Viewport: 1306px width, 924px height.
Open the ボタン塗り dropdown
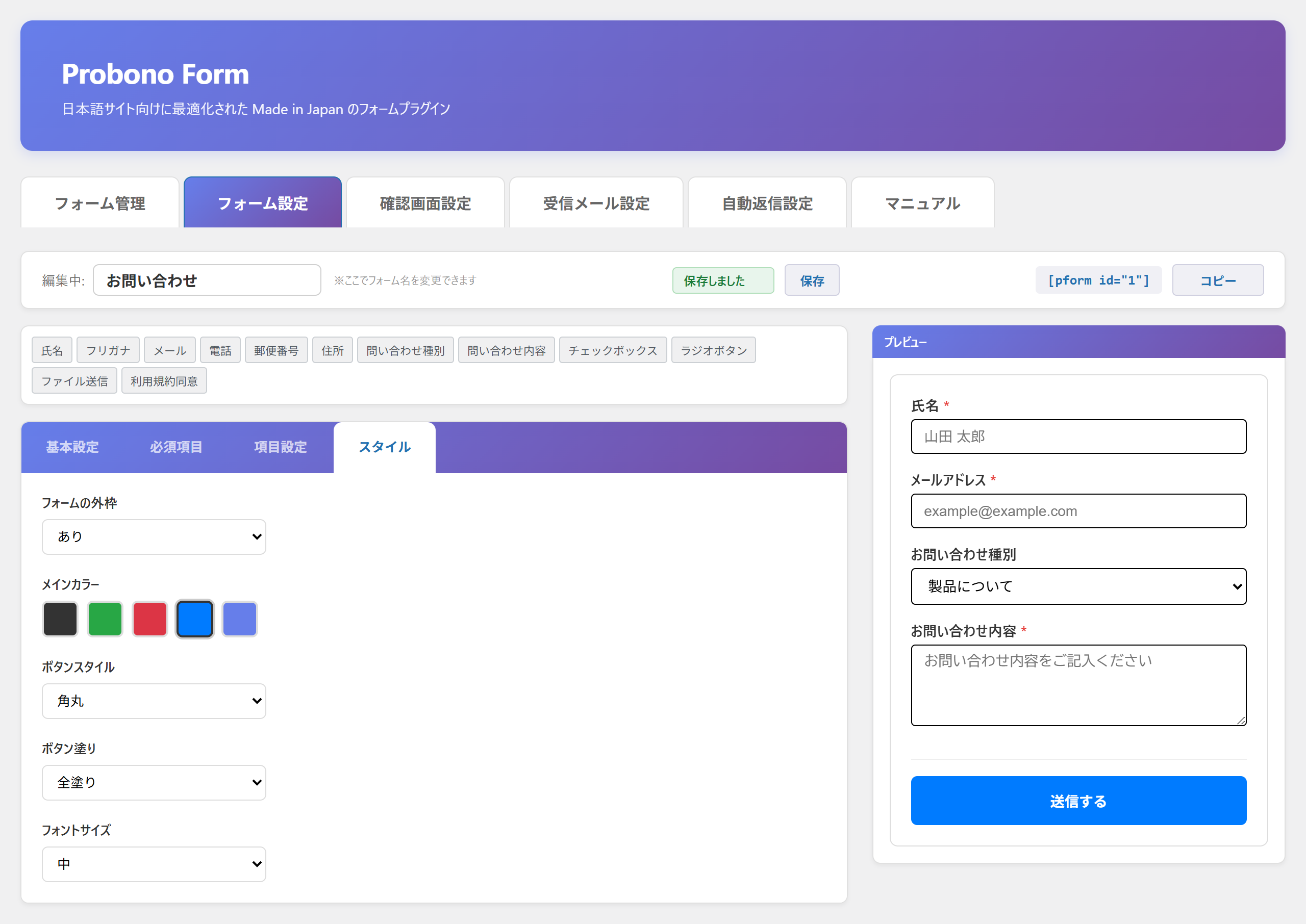154,783
